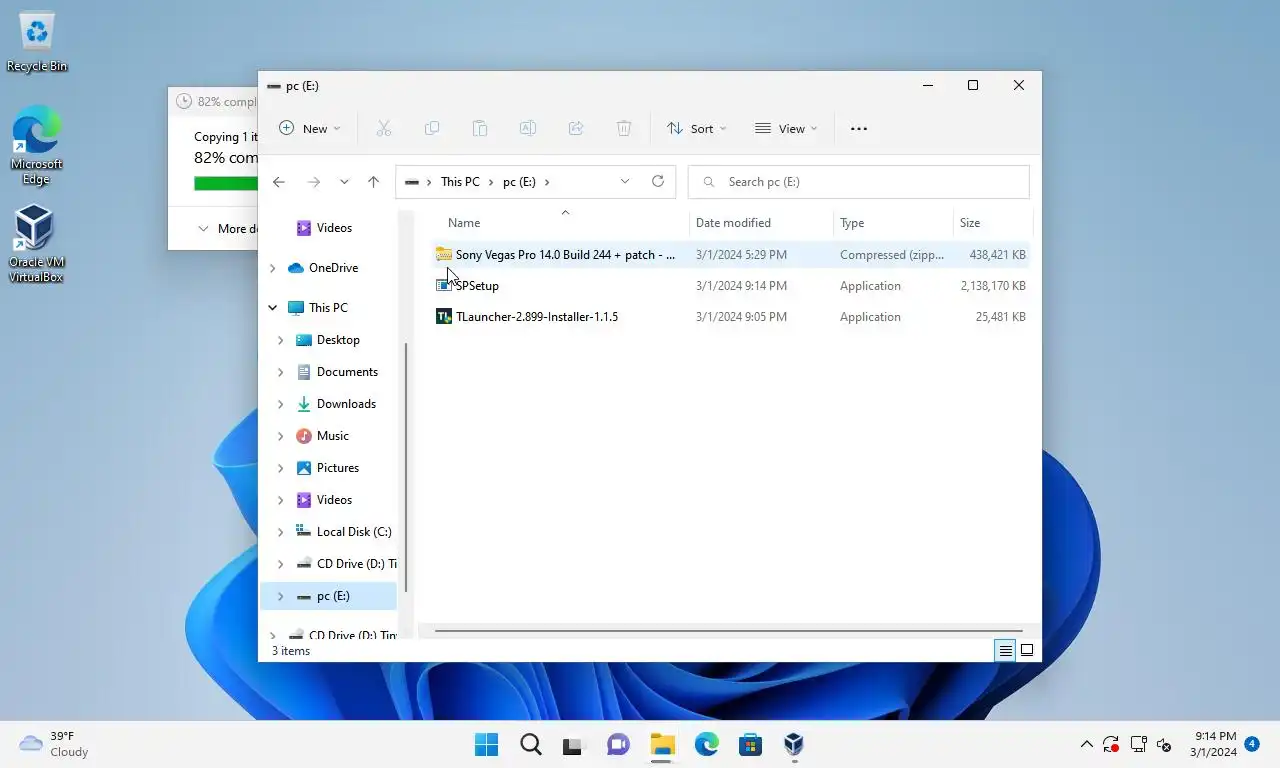Switch to details view layout icon
The image size is (1280, 768).
point(1006,650)
